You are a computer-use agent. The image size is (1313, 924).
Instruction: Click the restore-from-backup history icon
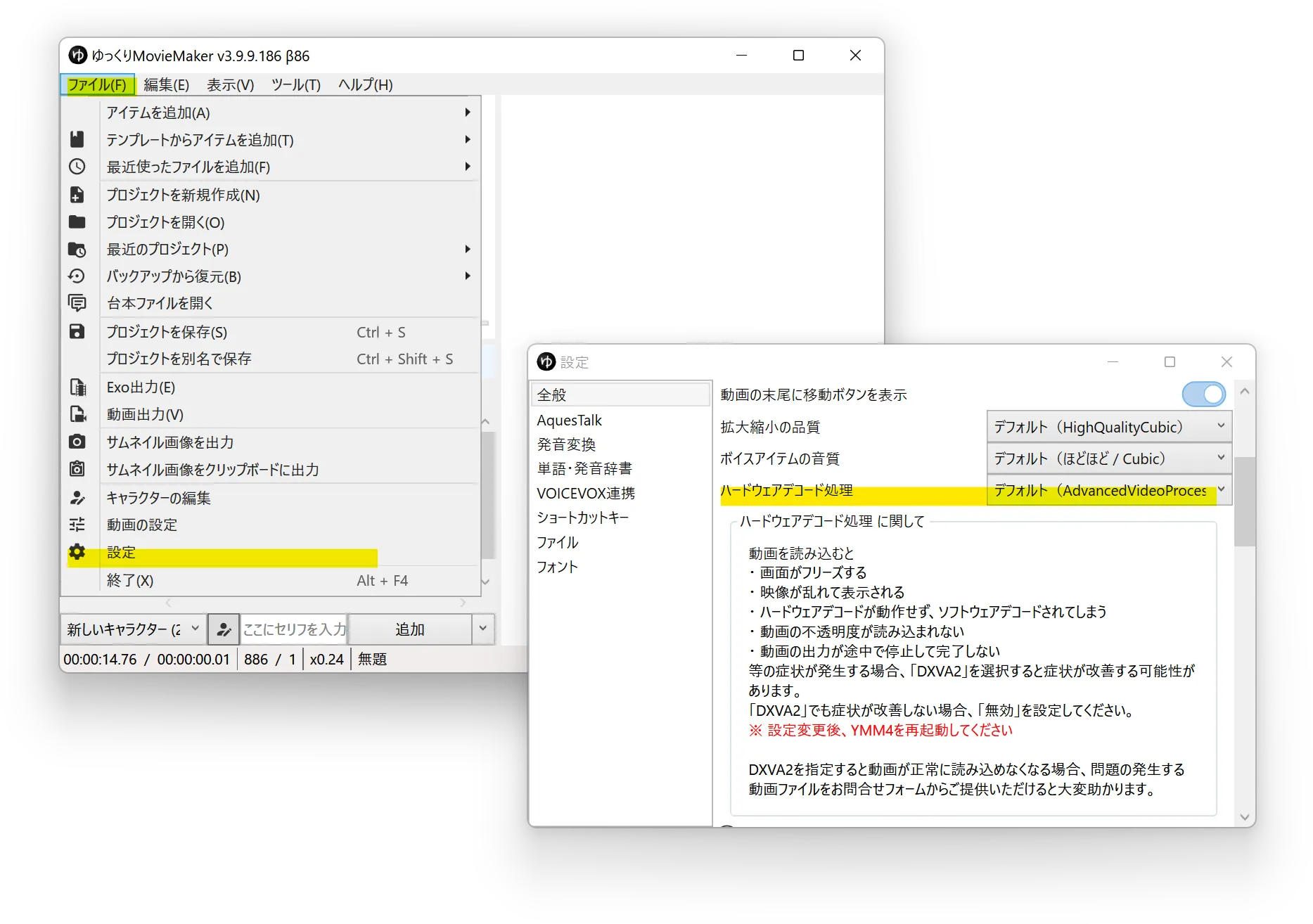(77, 276)
